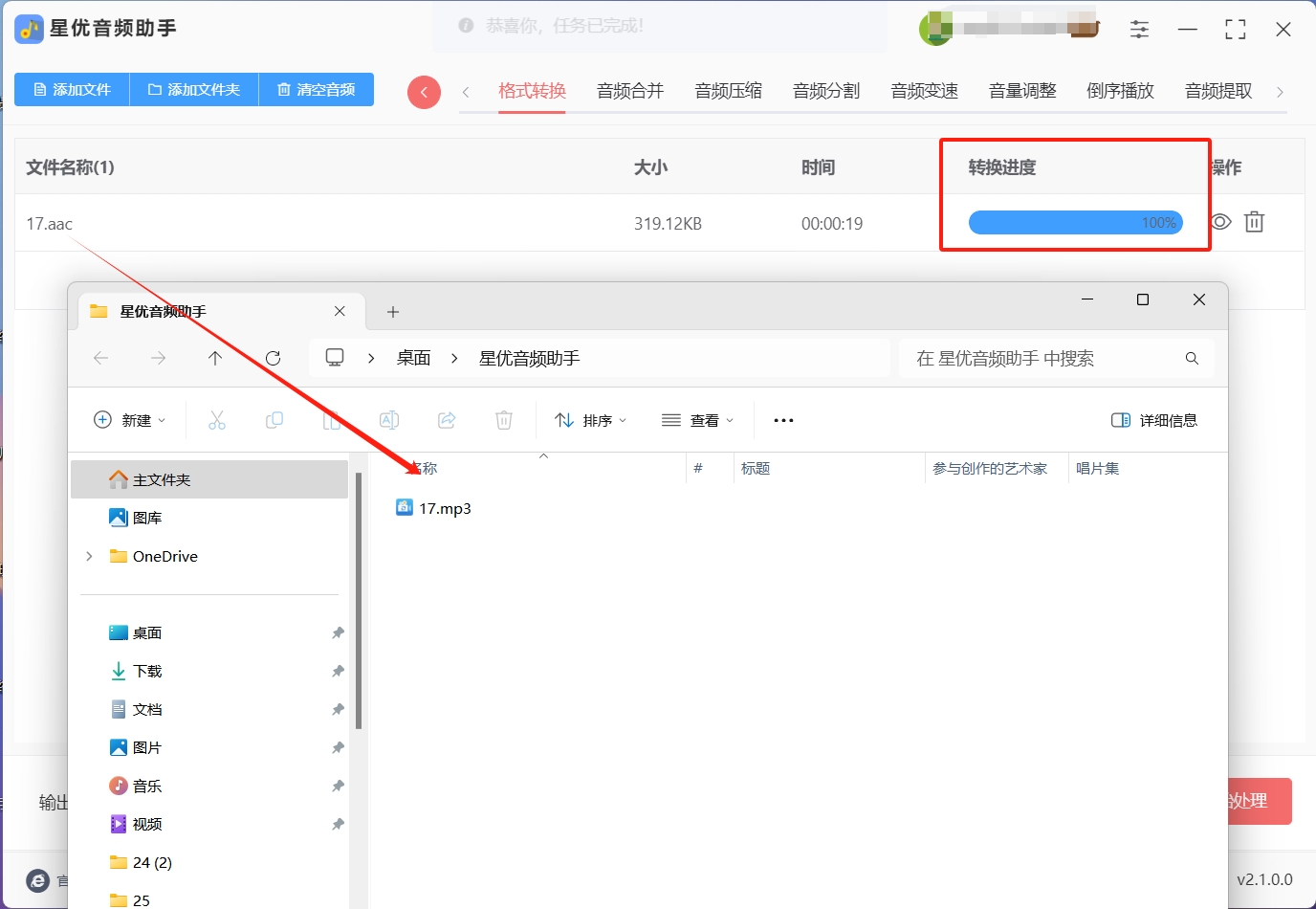Screen dimensions: 1316x909
Task: Click the Rename icon in Explorer toolbar
Action: coord(389,420)
